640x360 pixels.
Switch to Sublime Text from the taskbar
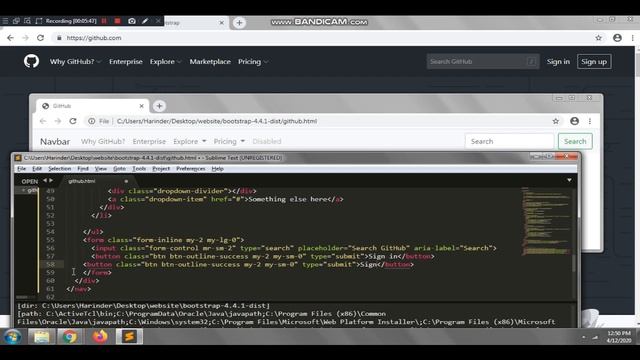(x=129, y=337)
